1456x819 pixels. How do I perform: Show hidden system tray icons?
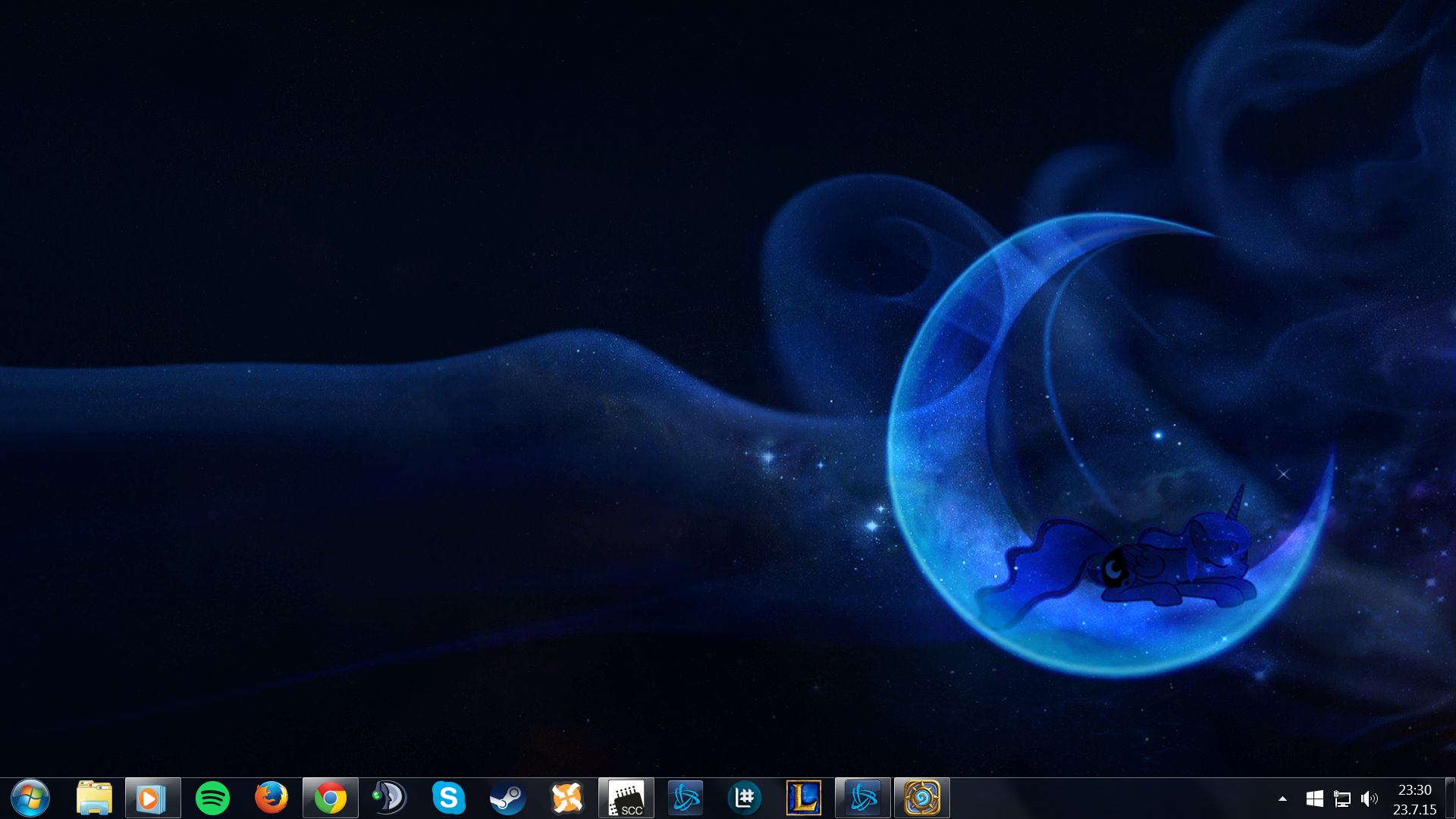click(x=1282, y=799)
